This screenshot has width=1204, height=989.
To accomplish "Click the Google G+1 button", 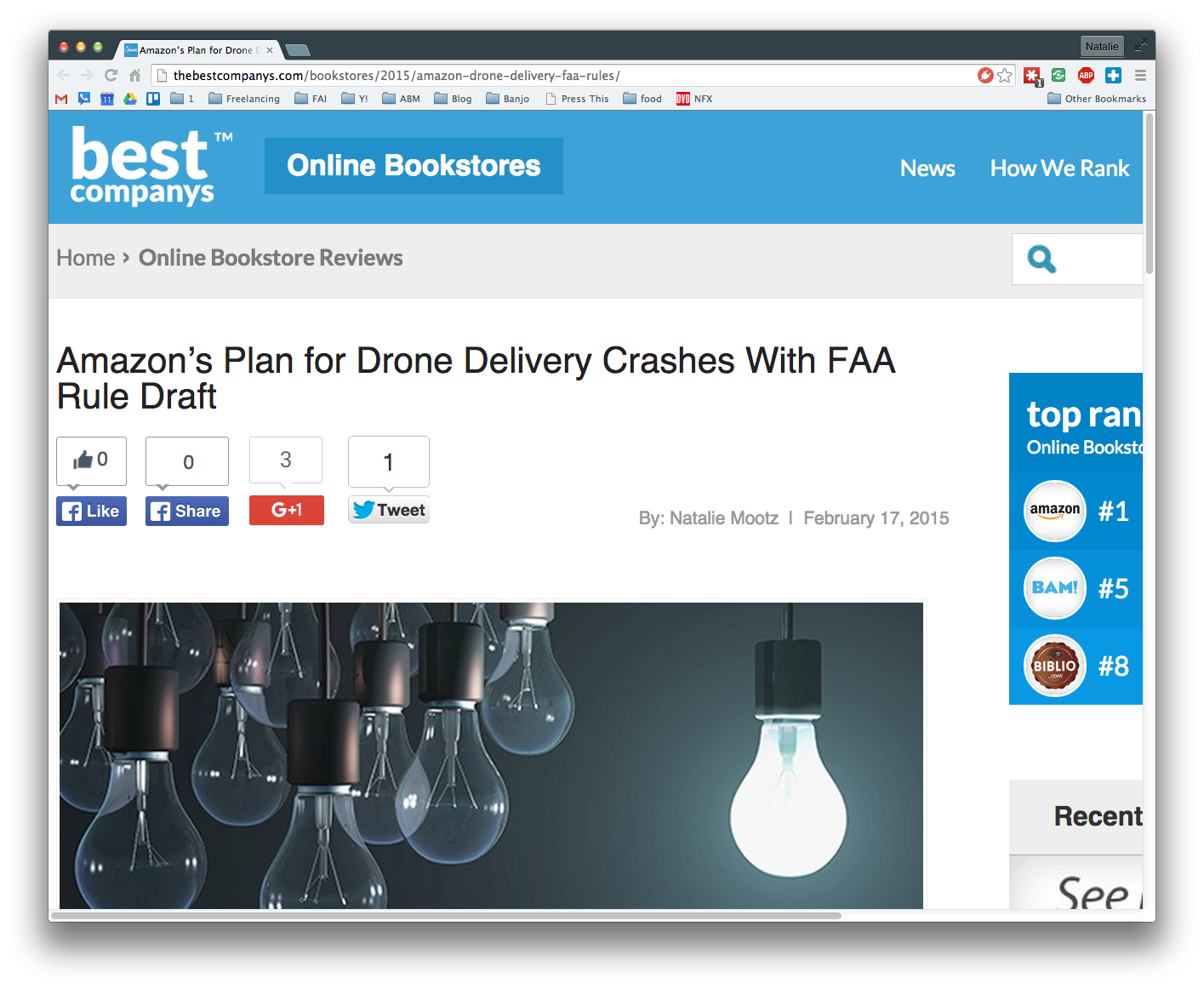I will click(287, 510).
